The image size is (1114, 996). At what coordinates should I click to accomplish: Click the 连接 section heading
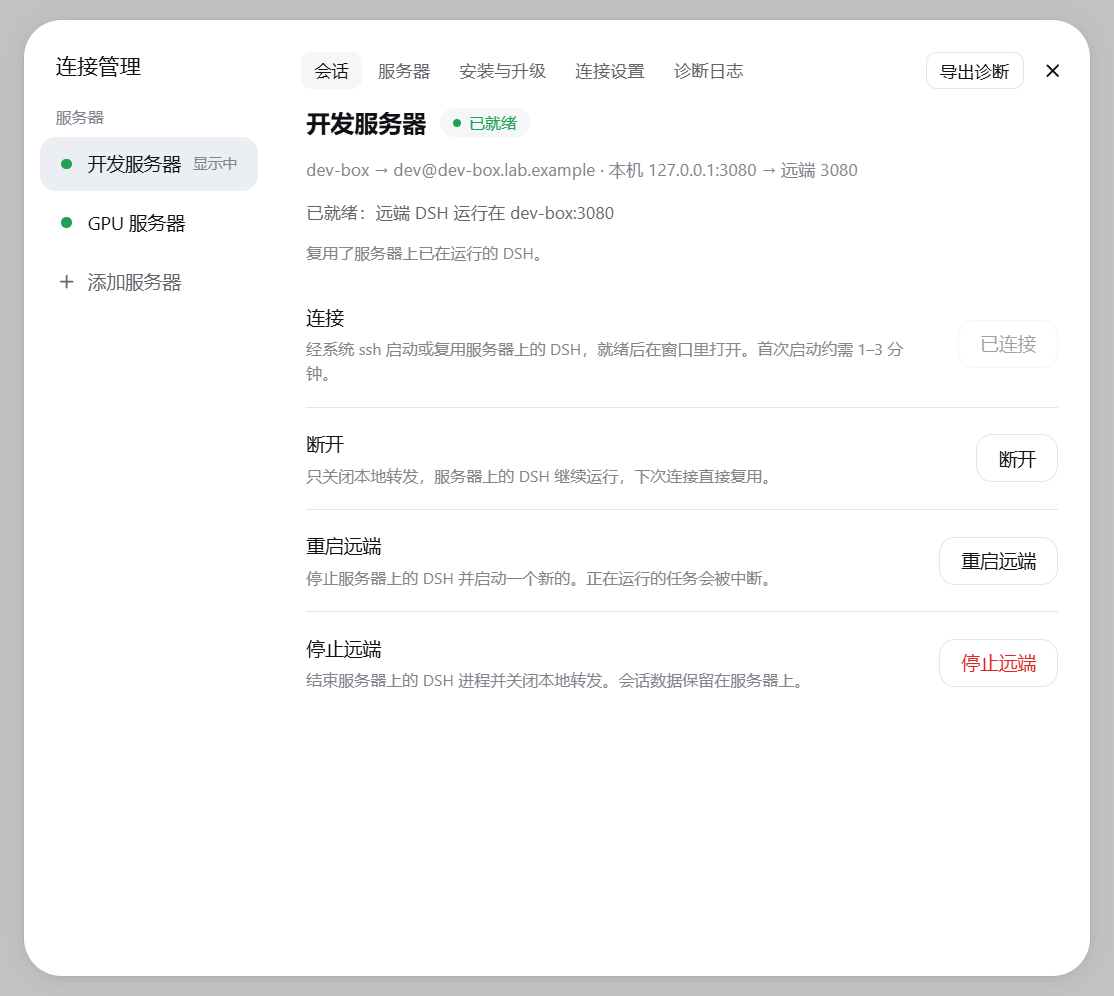325,318
